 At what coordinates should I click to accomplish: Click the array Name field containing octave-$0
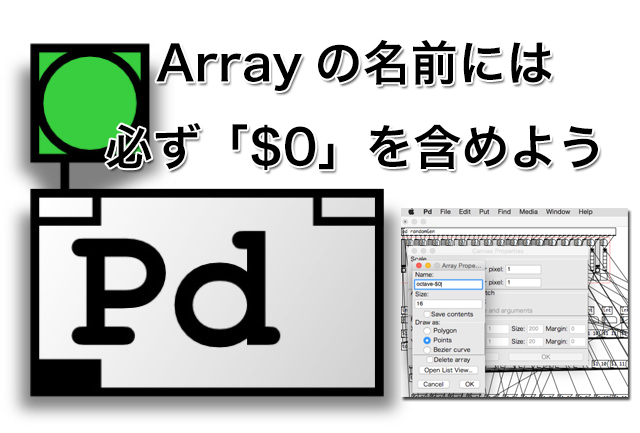pos(448,284)
